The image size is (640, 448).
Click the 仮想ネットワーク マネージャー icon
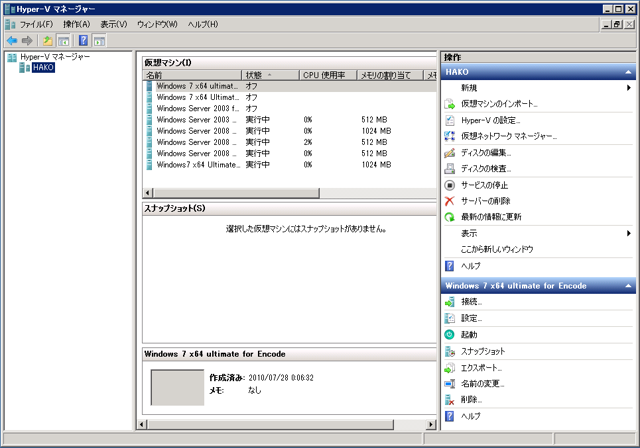[x=449, y=136]
